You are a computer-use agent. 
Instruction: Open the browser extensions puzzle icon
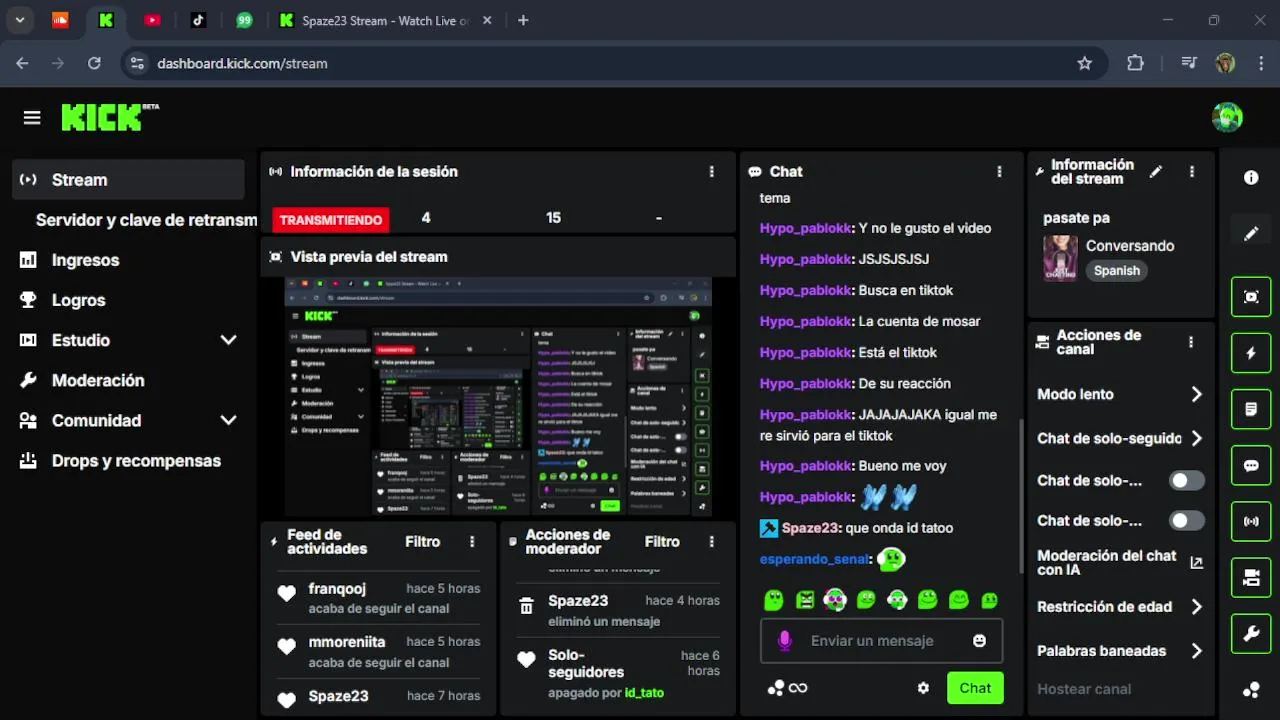pos(1135,63)
